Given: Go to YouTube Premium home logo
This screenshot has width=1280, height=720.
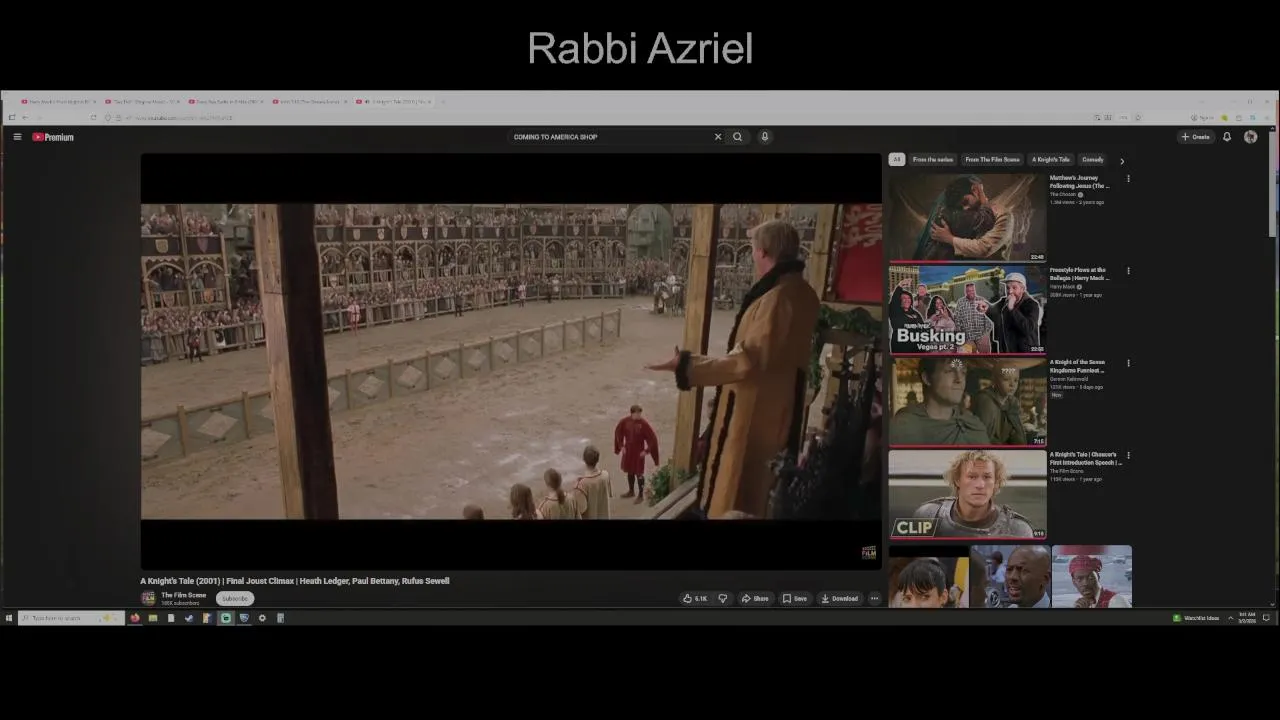Looking at the screenshot, I should [x=53, y=137].
